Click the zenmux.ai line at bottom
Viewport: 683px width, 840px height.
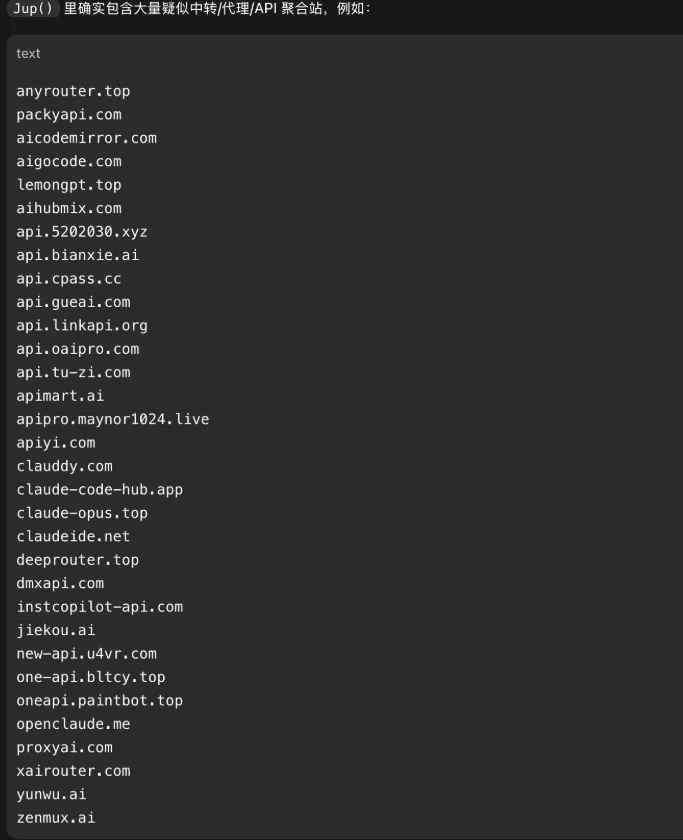click(55, 818)
